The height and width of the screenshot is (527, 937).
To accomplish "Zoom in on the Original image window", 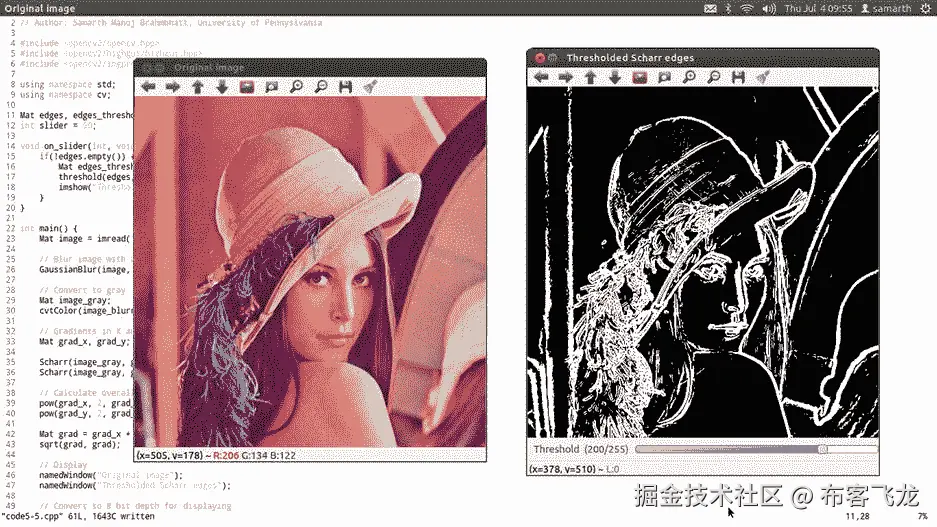I will coord(296,87).
